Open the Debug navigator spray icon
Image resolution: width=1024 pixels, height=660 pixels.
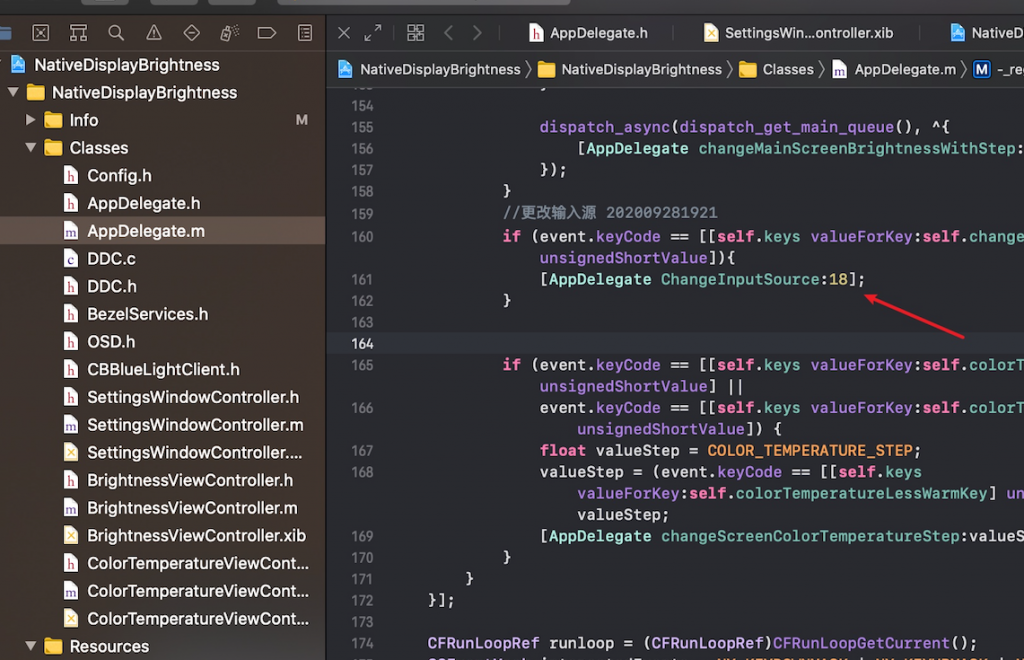[229, 33]
